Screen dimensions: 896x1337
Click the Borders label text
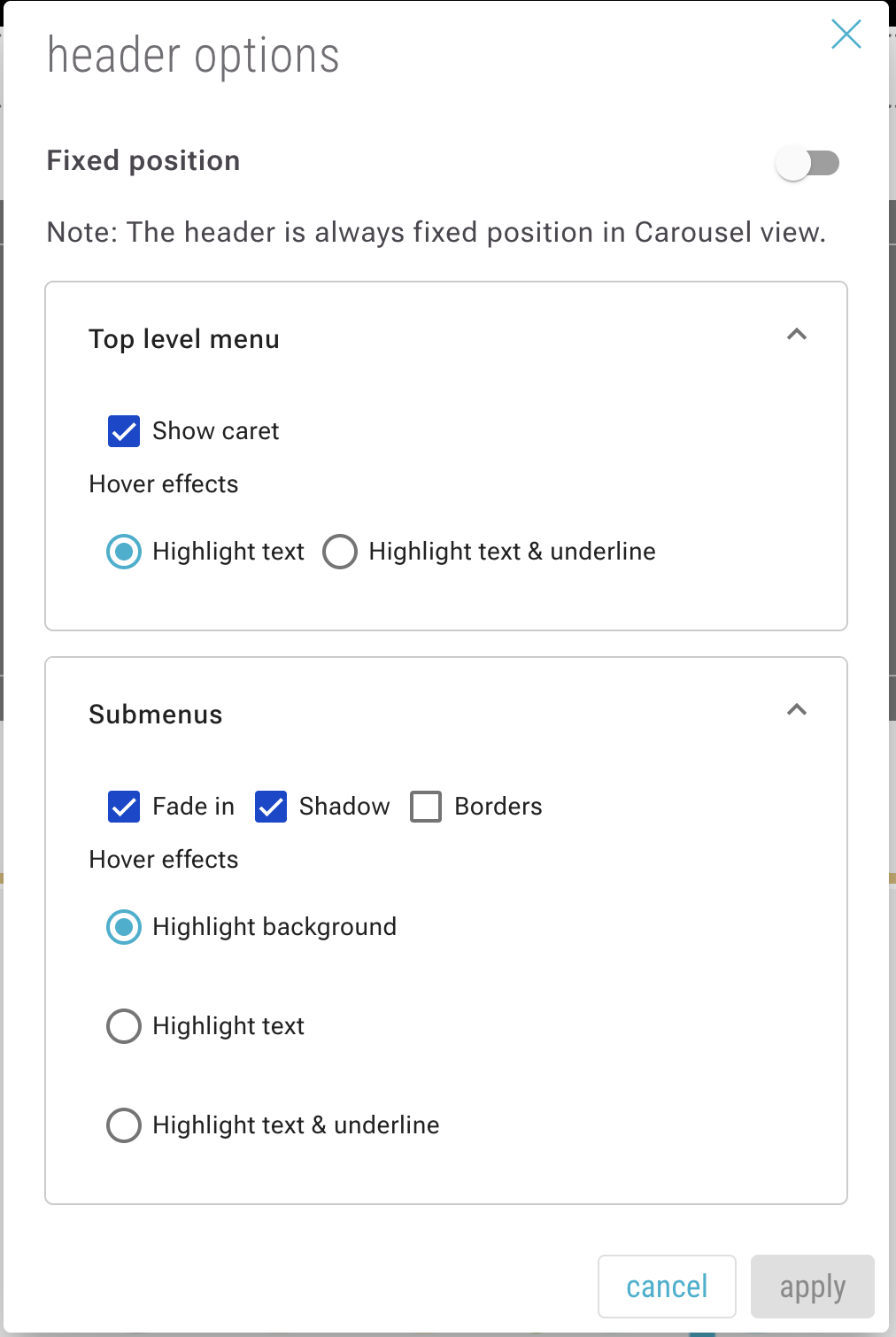pyautogui.click(x=498, y=807)
